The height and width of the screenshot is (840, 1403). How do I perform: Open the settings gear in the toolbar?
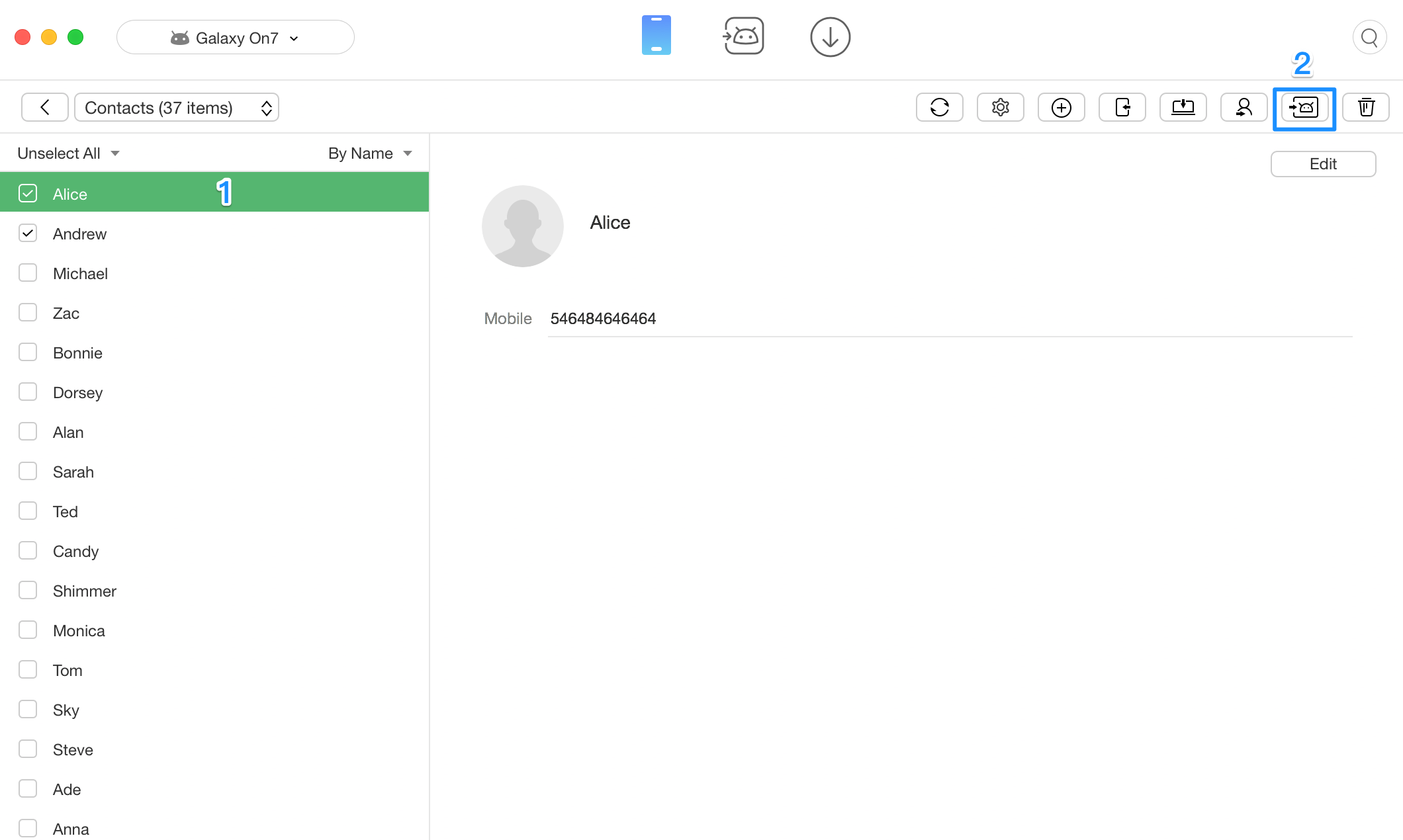click(1001, 107)
